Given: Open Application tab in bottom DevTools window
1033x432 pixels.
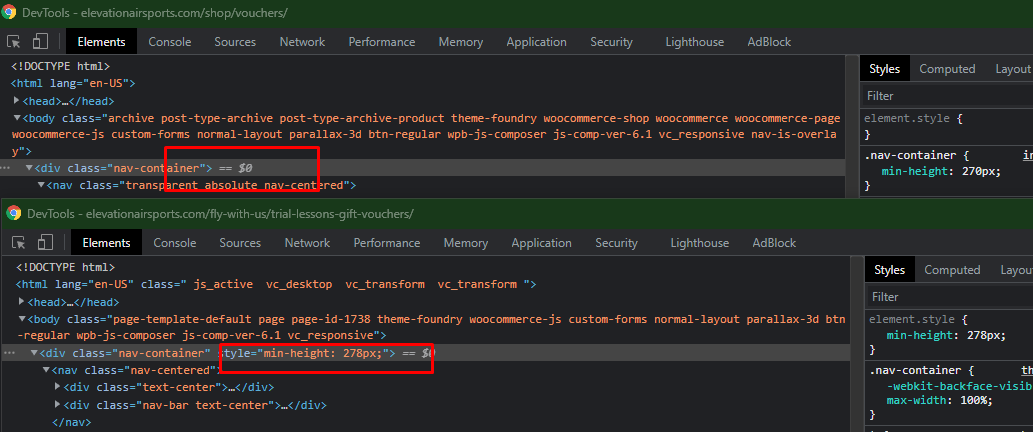Looking at the screenshot, I should coord(542,242).
